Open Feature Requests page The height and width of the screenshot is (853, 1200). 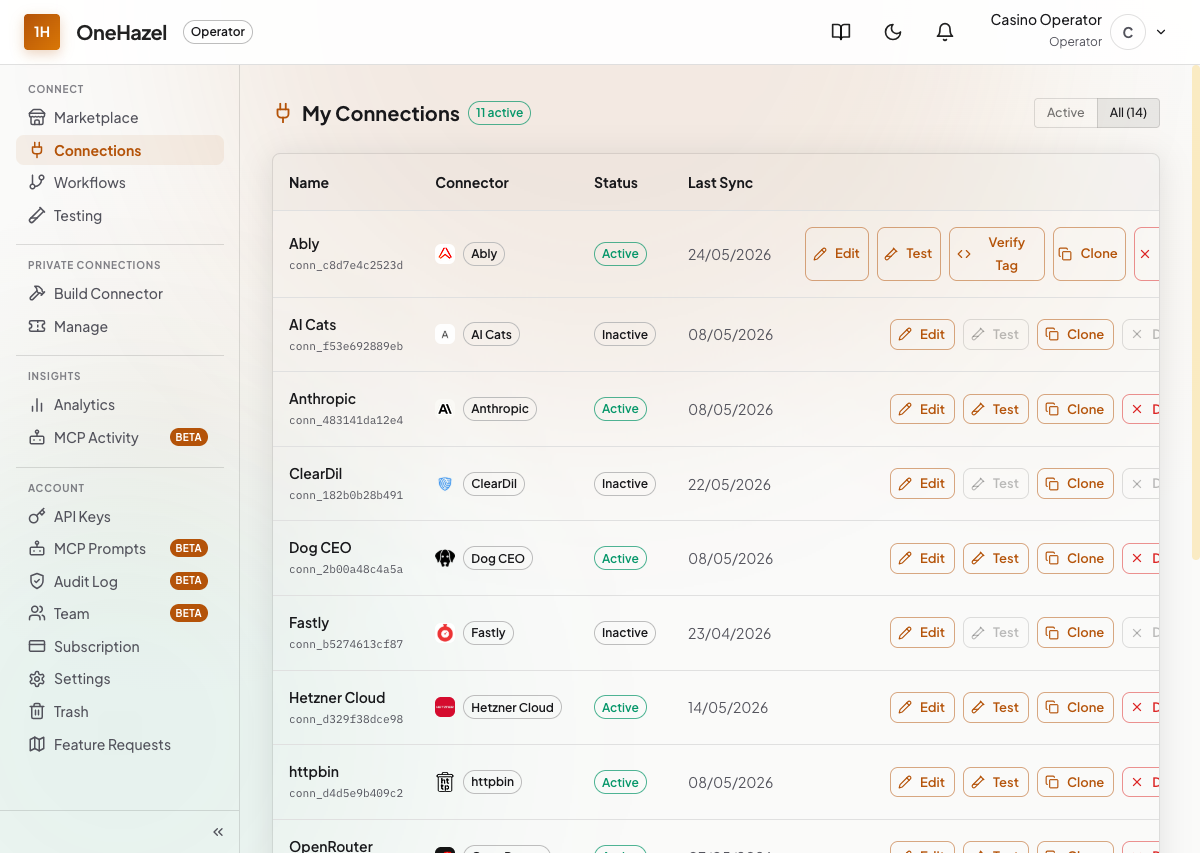(x=120, y=745)
